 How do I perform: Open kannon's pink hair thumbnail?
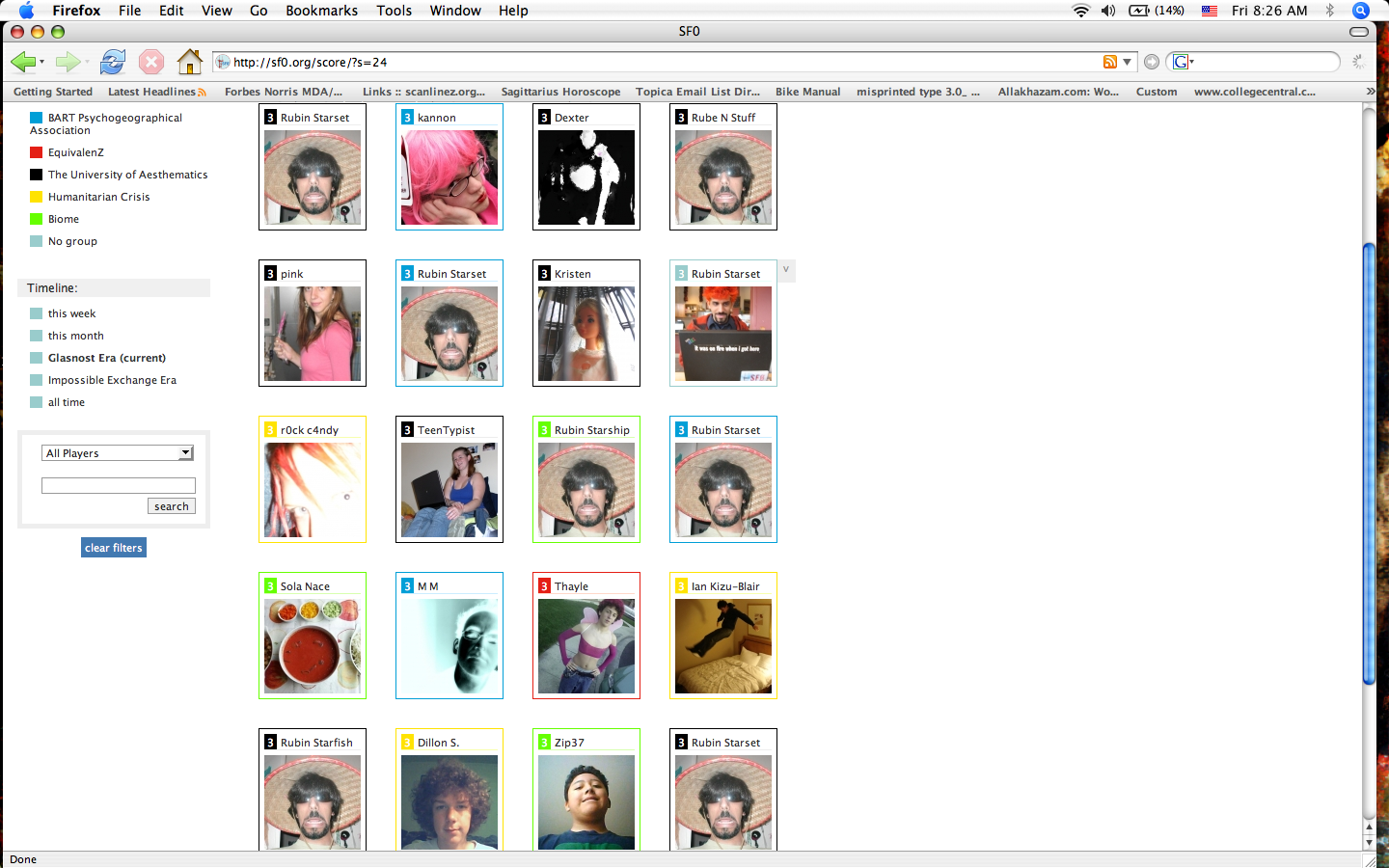[449, 178]
